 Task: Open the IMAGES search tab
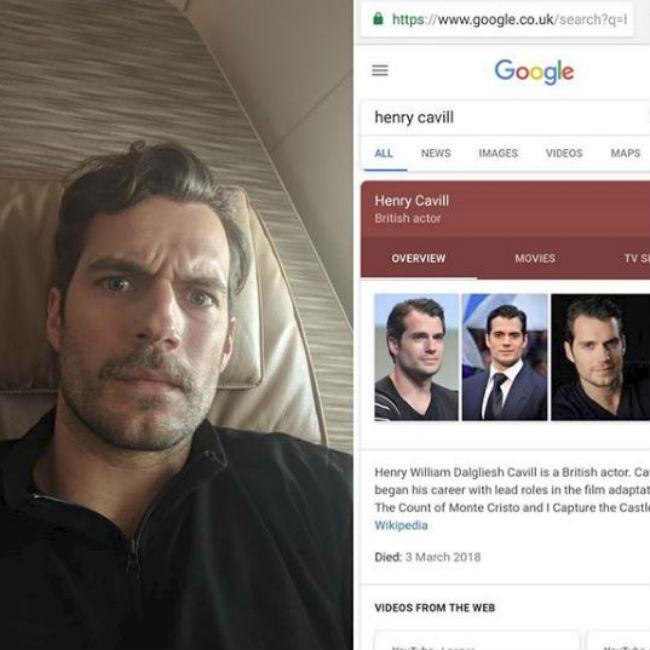498,153
